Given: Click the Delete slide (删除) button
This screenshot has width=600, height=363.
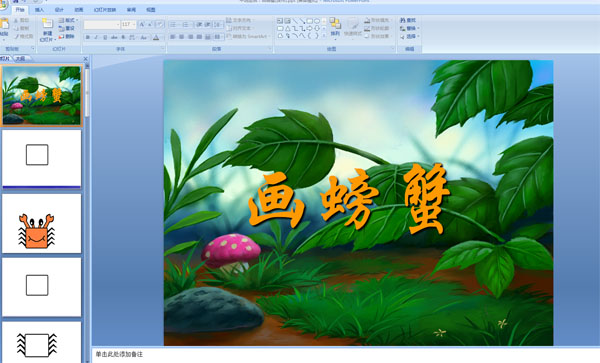Looking at the screenshot, I should [x=67, y=36].
